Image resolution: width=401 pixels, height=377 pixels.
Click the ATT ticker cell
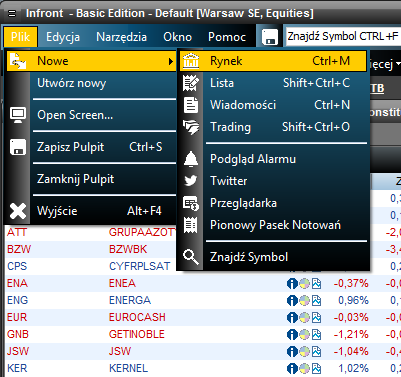click(x=17, y=232)
